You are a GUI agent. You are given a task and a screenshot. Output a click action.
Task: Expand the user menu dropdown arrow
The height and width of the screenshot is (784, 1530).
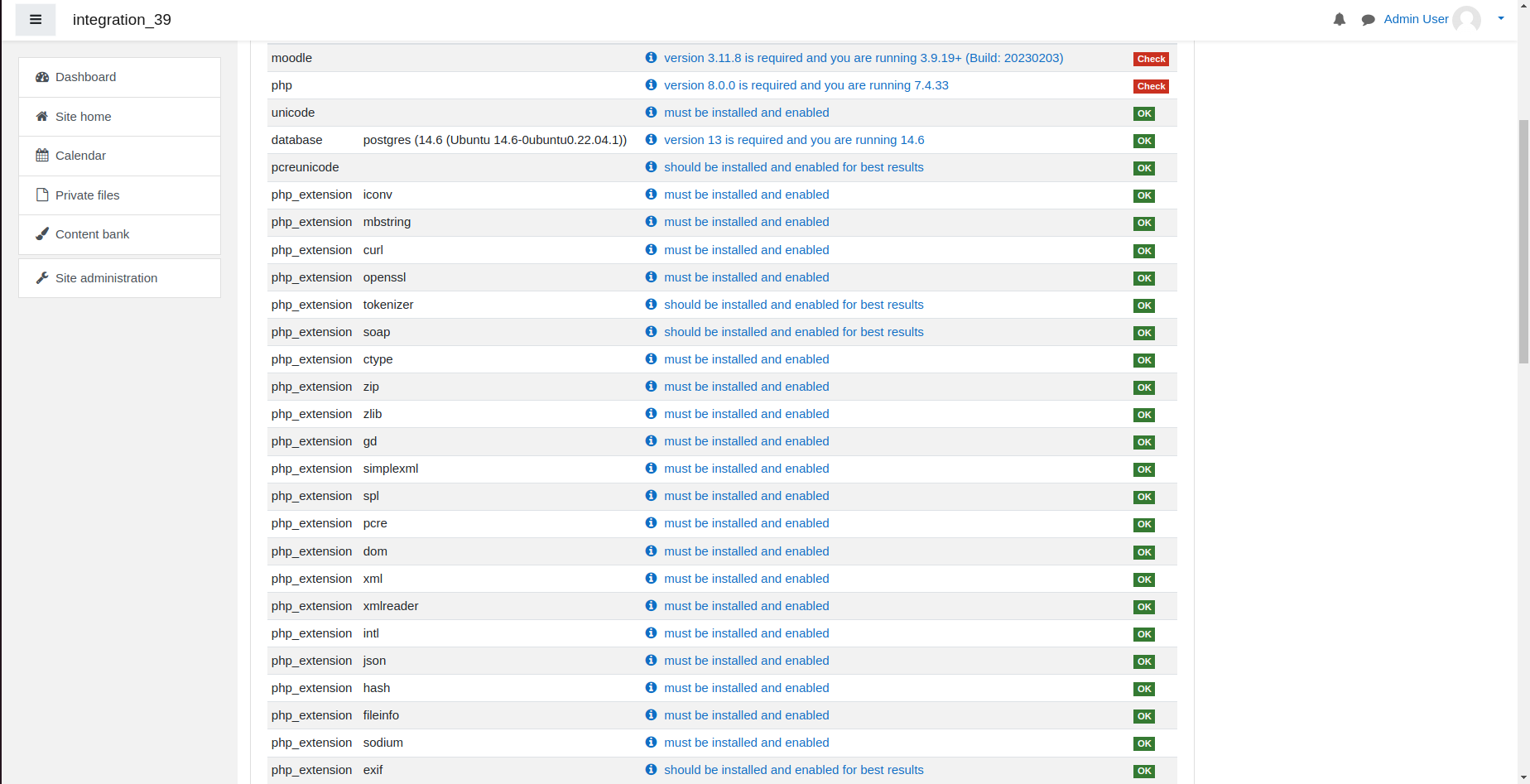click(x=1501, y=18)
